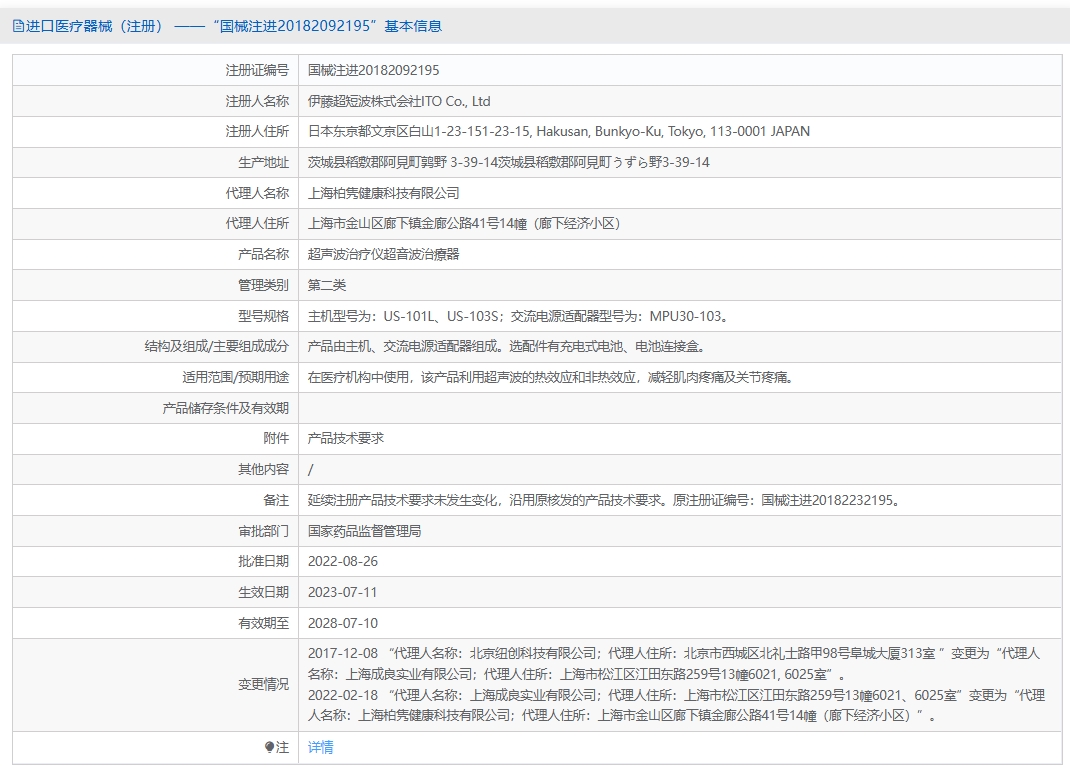Click the 产品储存条件及有效期 label
The height and width of the screenshot is (775, 1070).
pos(225,408)
